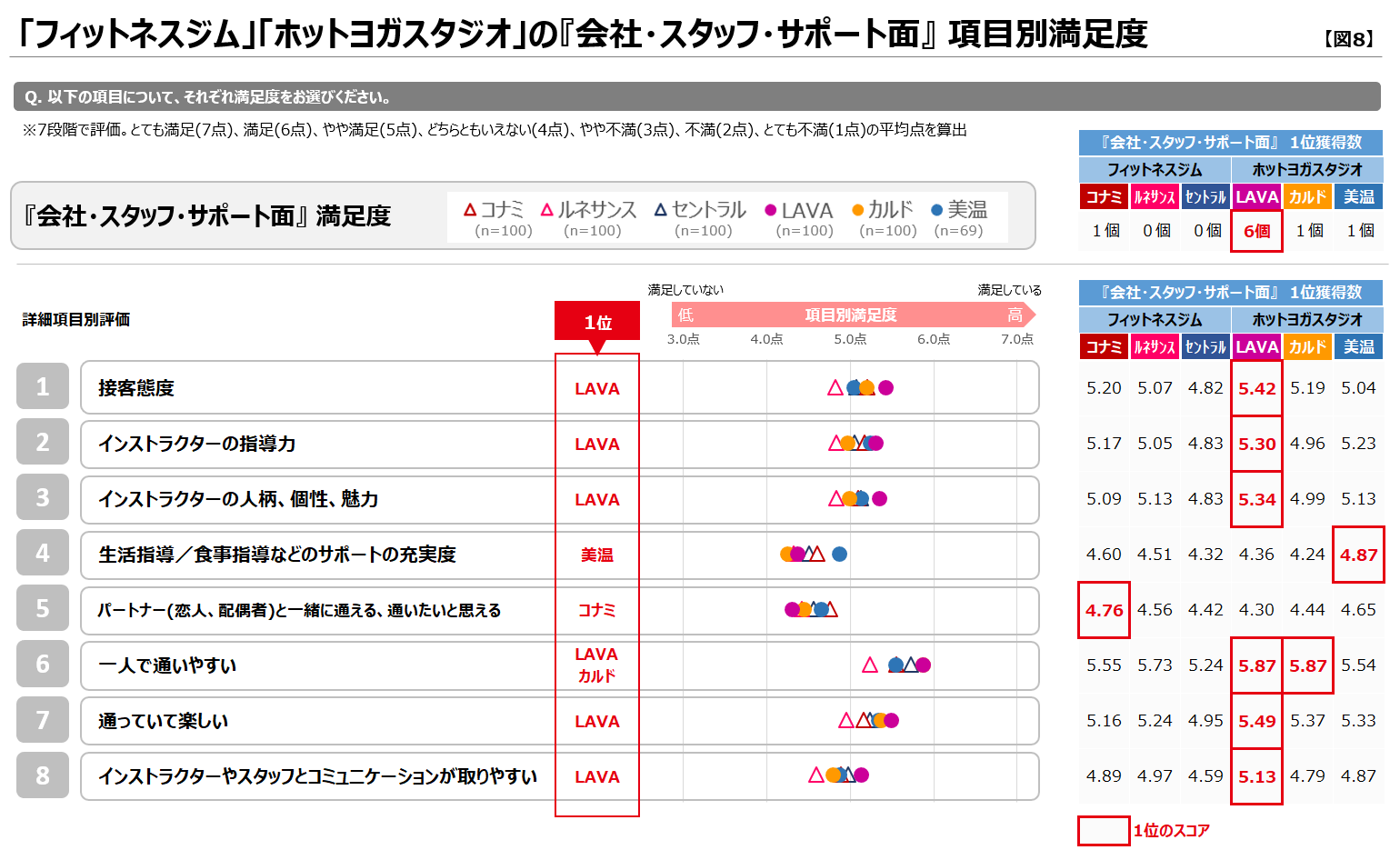
Task: Click the pink 項目別満足度 arrow banner
Action: 854,315
